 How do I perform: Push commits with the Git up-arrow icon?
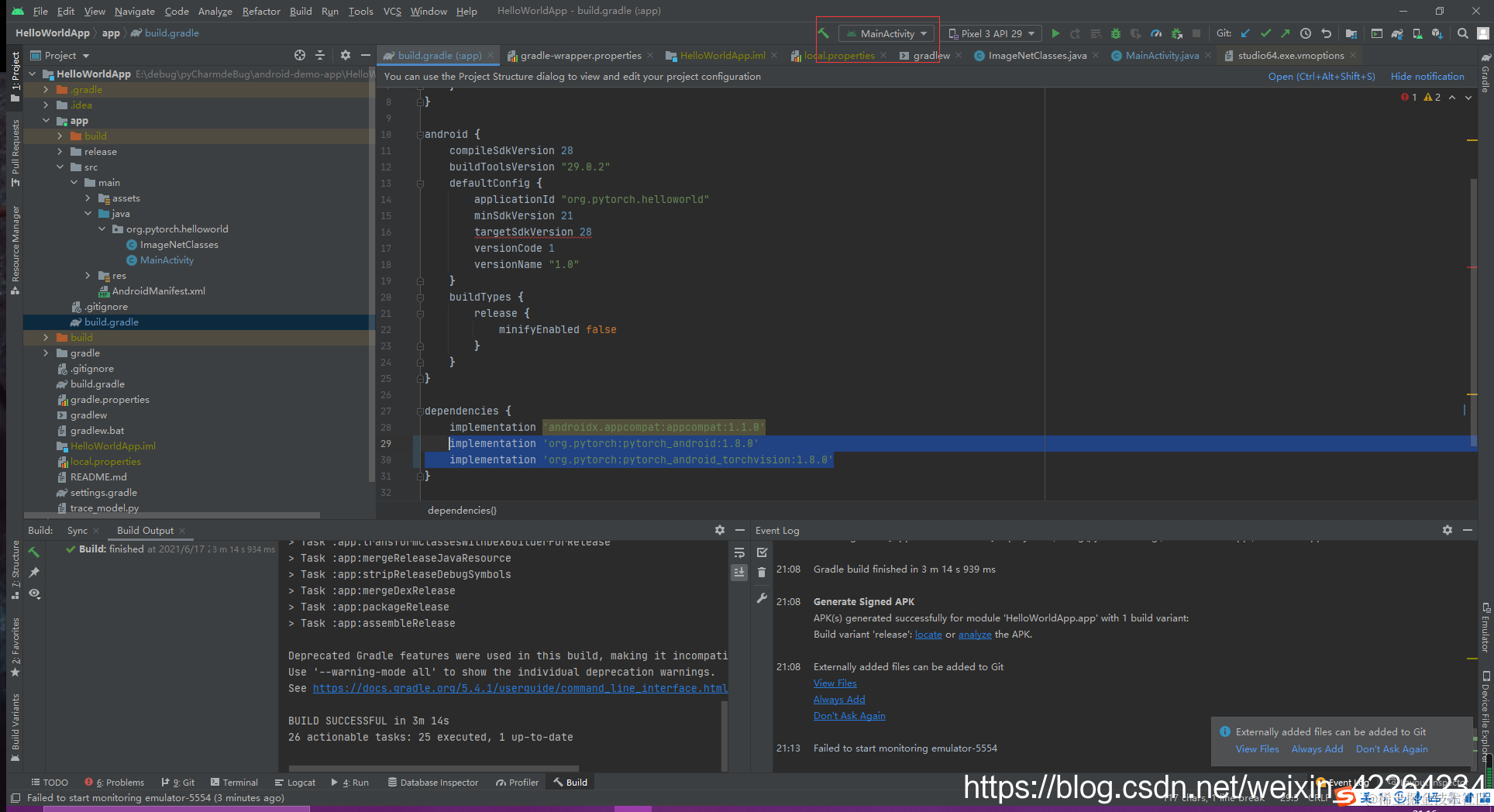coord(1286,33)
